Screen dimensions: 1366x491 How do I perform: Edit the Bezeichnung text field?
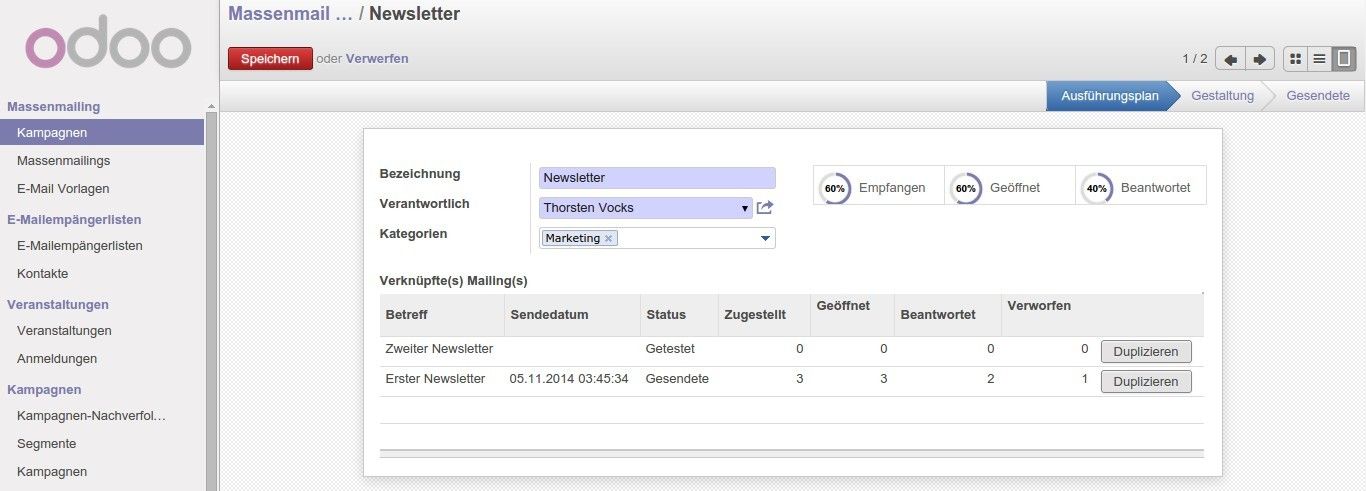[657, 178]
